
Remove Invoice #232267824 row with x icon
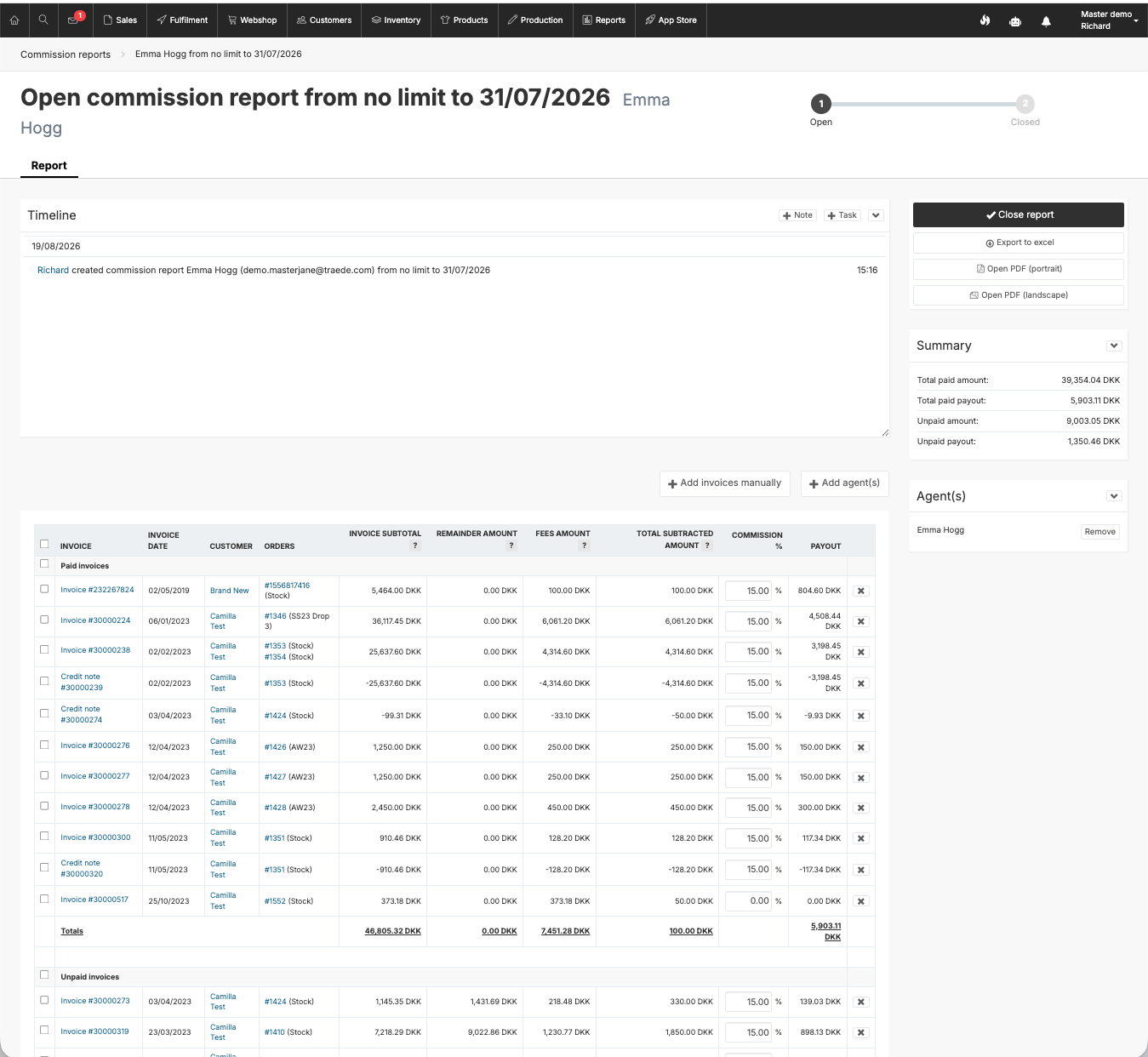(x=861, y=591)
